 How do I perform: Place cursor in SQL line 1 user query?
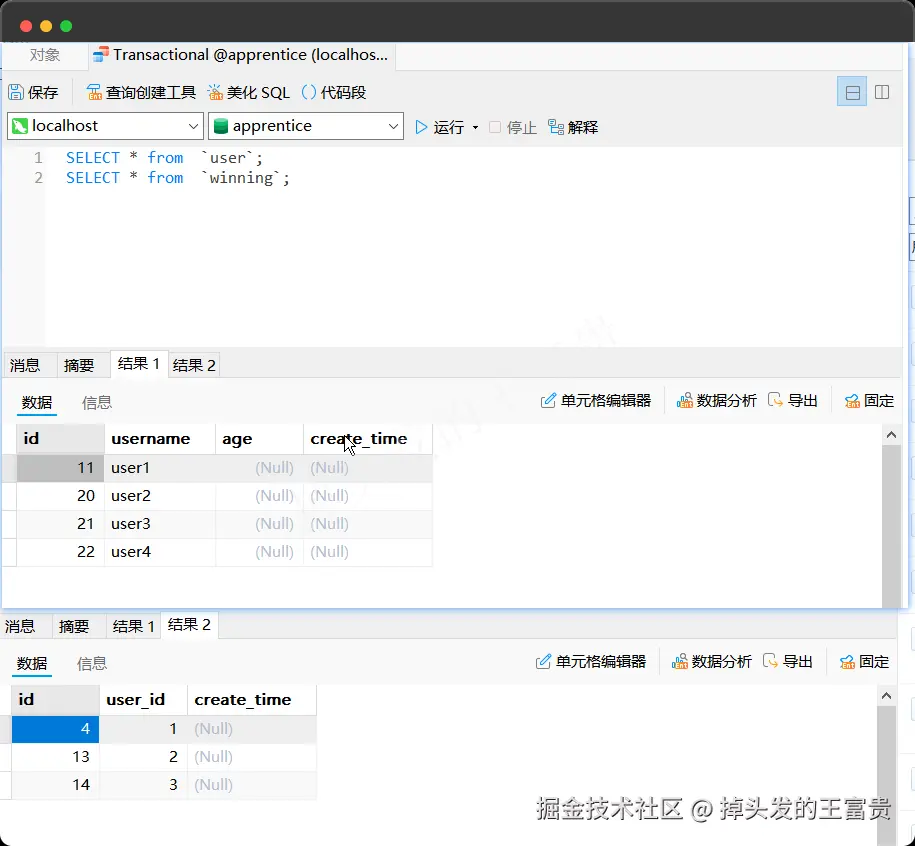[164, 158]
